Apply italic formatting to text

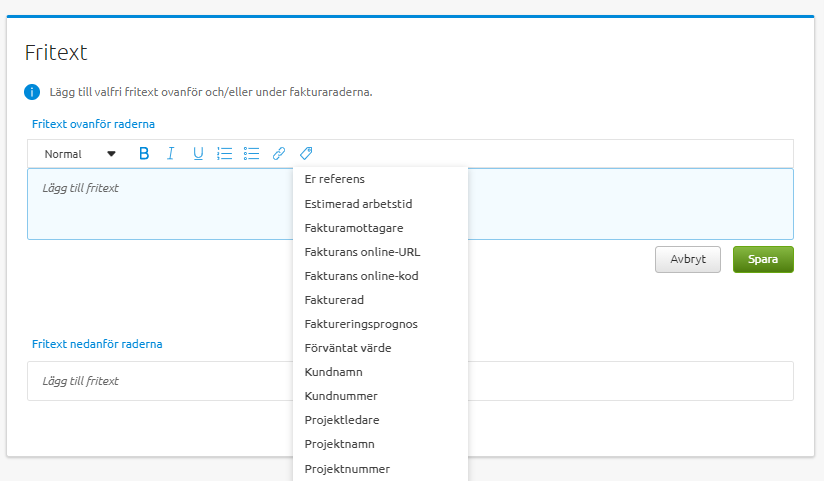pyautogui.click(x=171, y=154)
